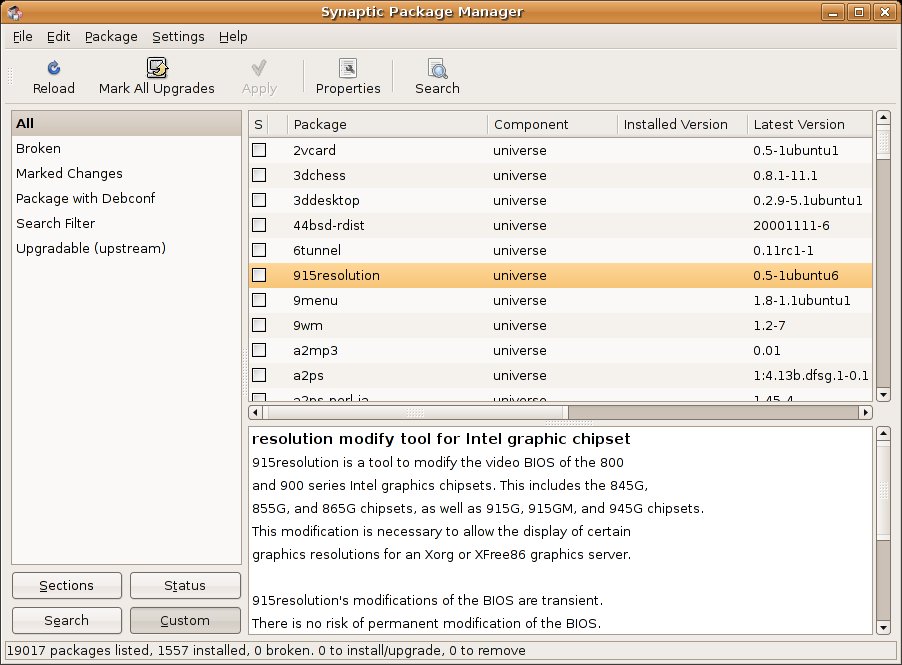Select Upgradable (upstream) filter
902x665 pixels.
[126, 249]
